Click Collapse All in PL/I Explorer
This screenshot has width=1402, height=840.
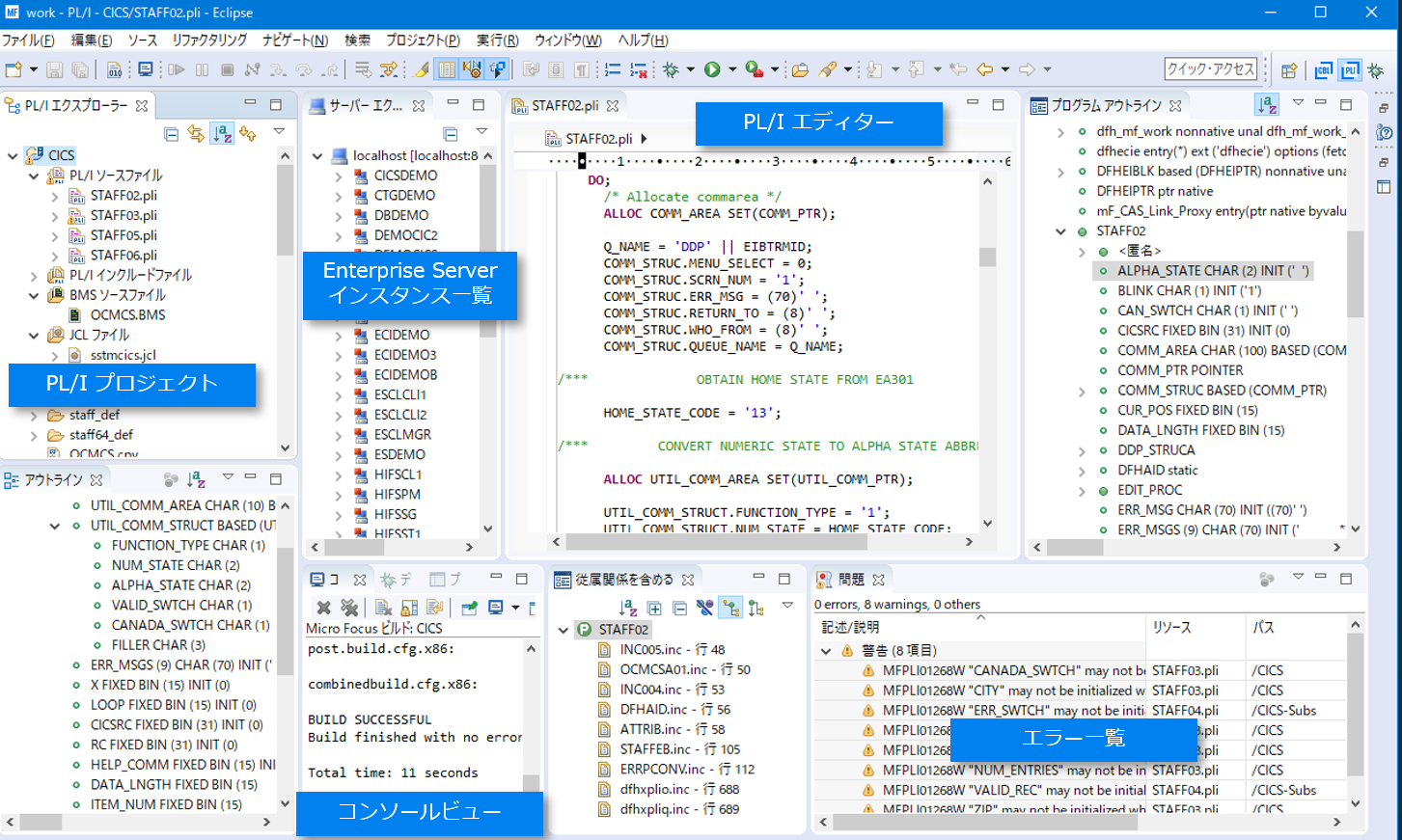[x=171, y=134]
